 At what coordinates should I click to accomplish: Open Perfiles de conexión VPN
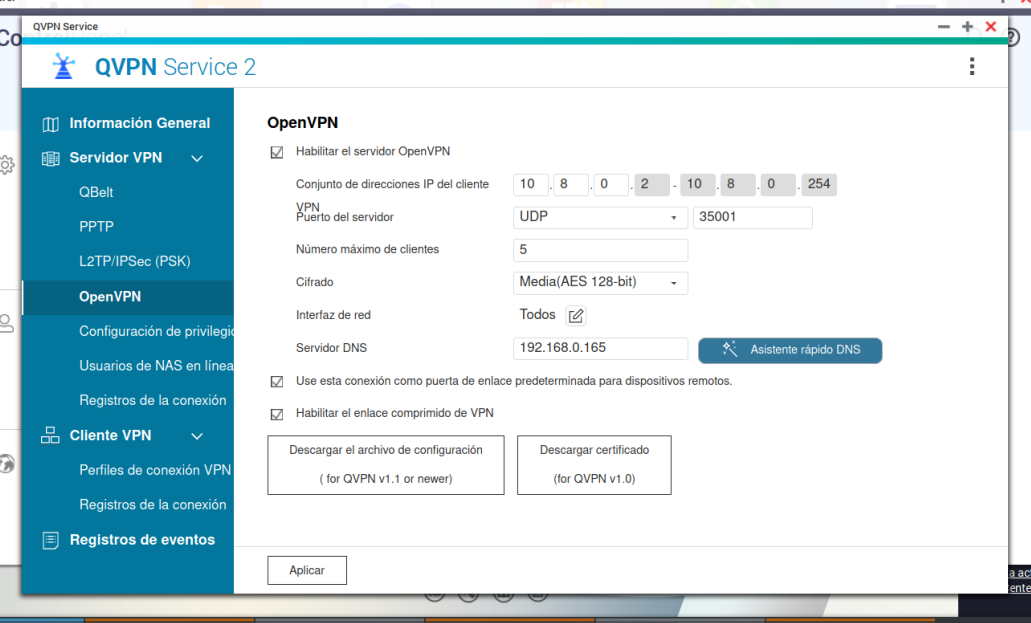155,470
